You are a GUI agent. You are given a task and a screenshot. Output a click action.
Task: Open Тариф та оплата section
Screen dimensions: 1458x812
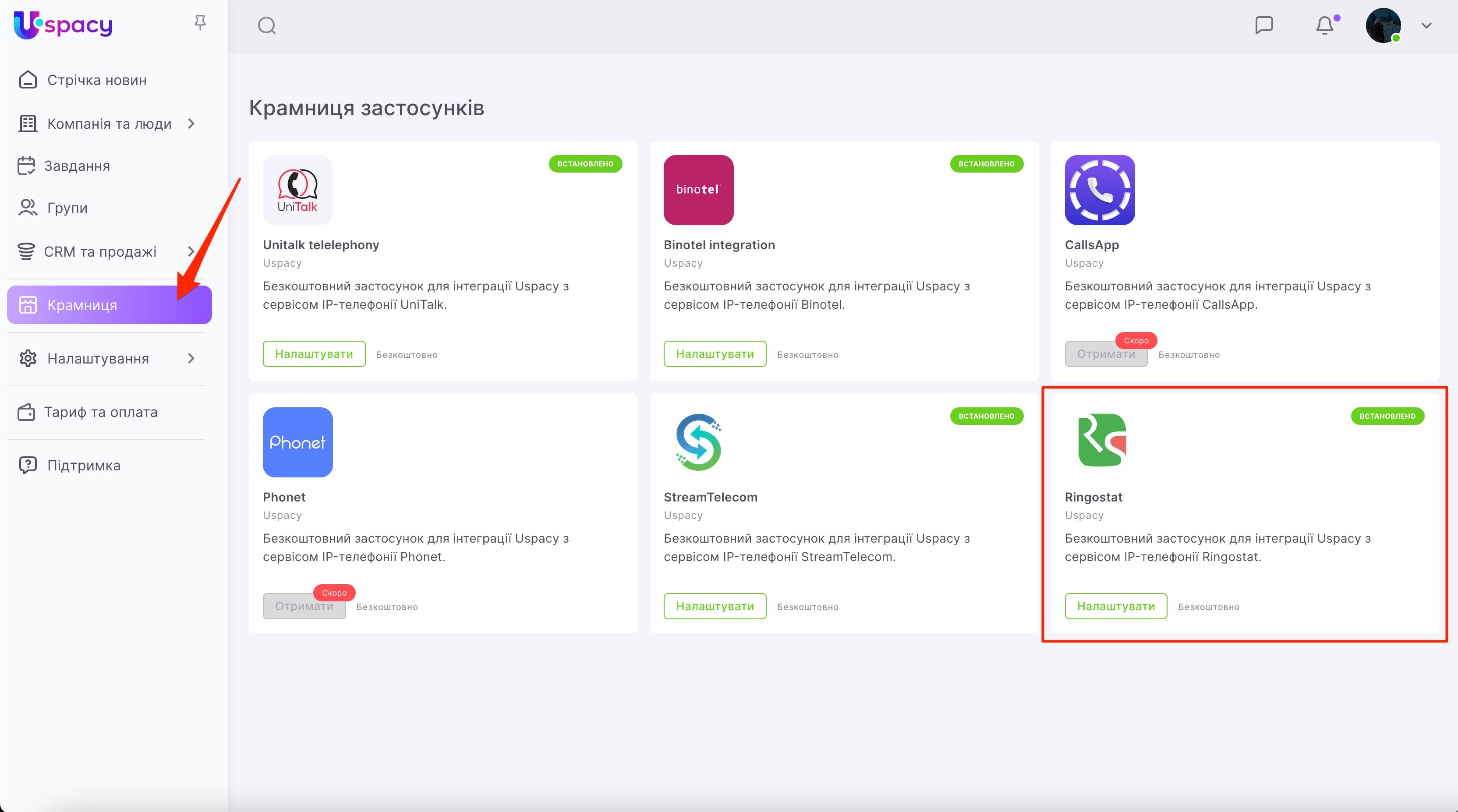101,412
